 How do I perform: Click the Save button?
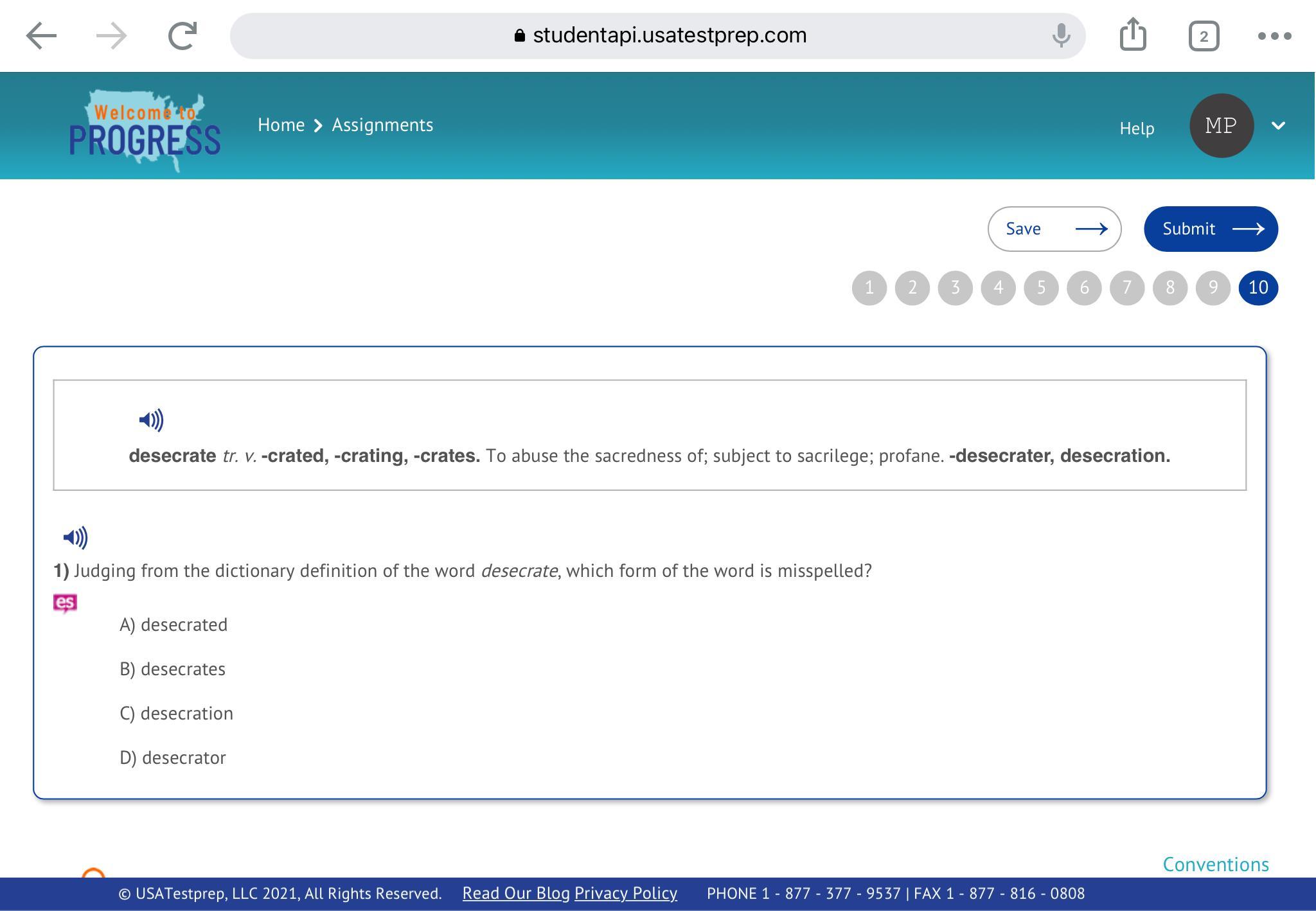(x=1054, y=229)
